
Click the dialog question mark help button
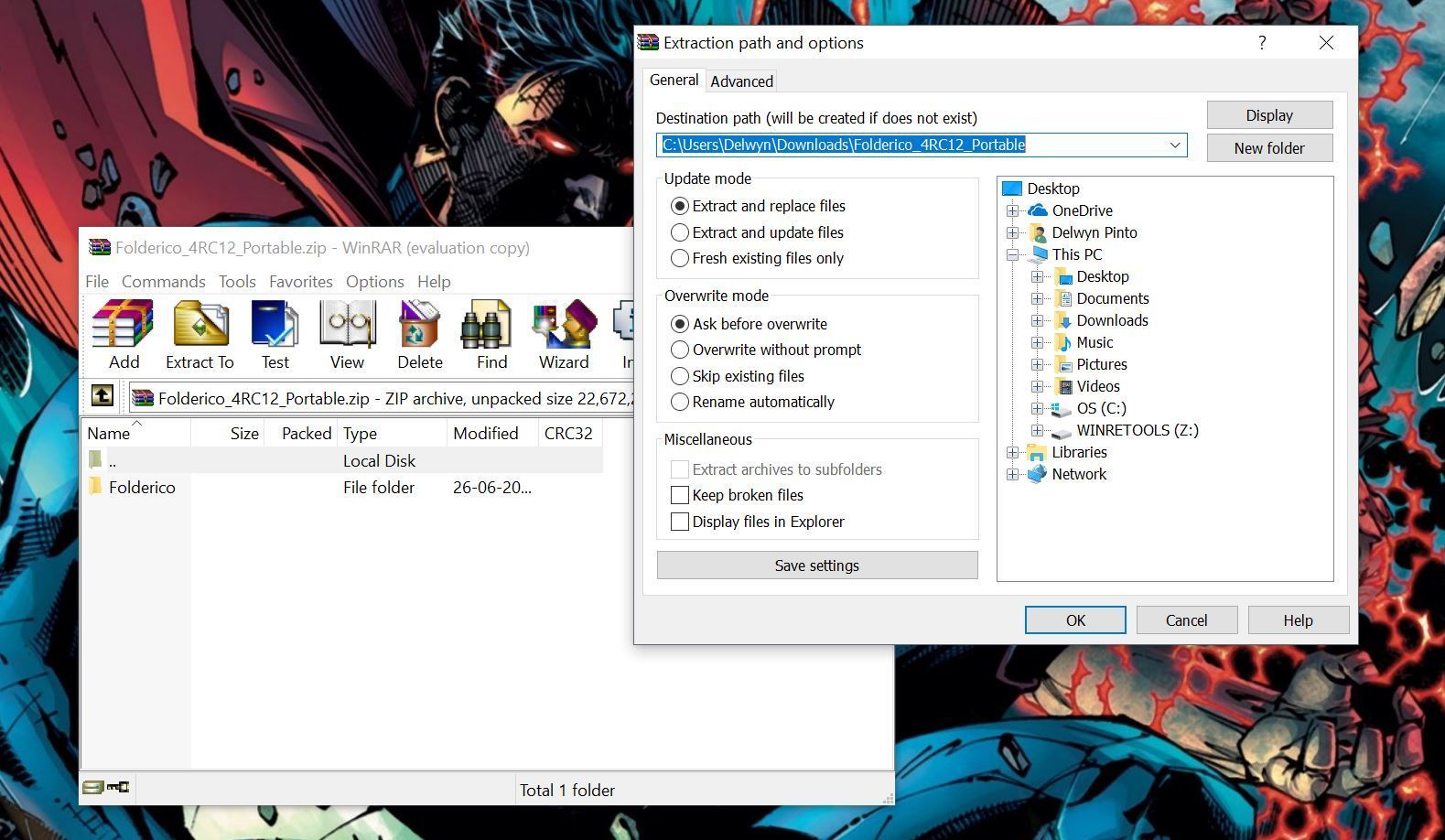[1262, 43]
